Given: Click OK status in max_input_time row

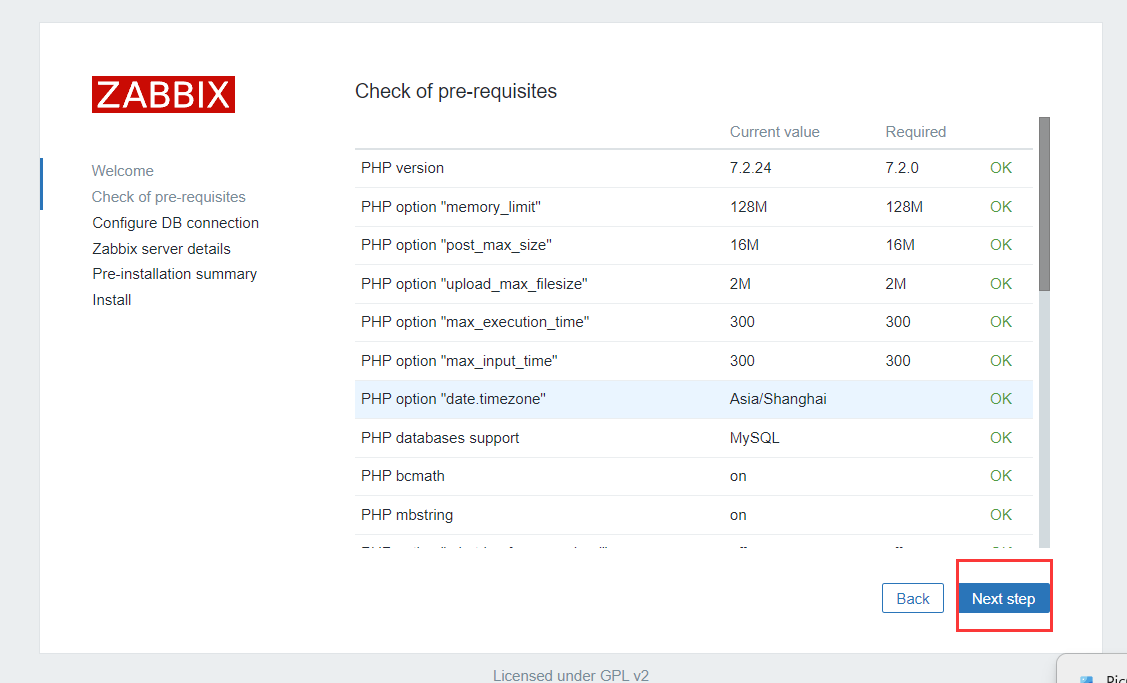Looking at the screenshot, I should point(1000,361).
